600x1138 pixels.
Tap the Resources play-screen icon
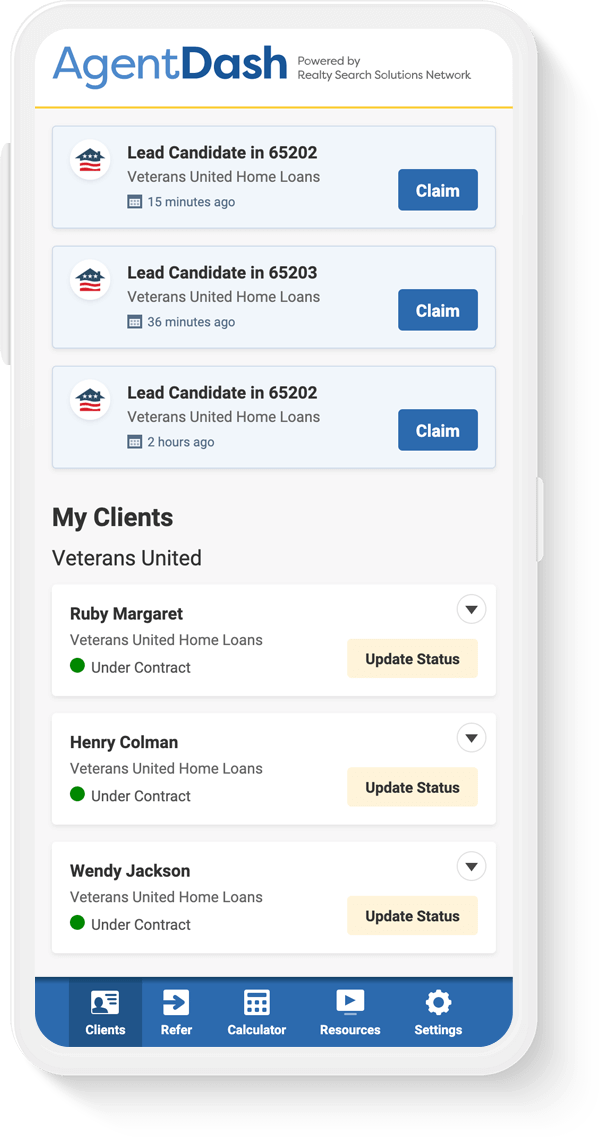350,1002
